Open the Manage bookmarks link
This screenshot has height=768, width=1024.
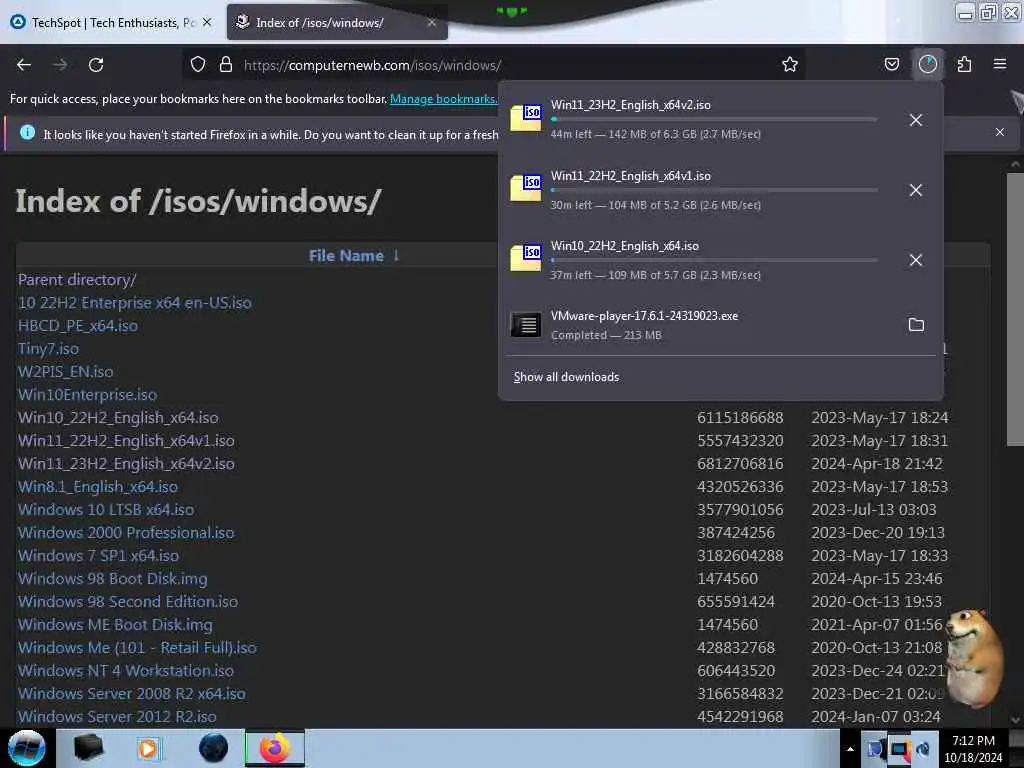(x=443, y=99)
